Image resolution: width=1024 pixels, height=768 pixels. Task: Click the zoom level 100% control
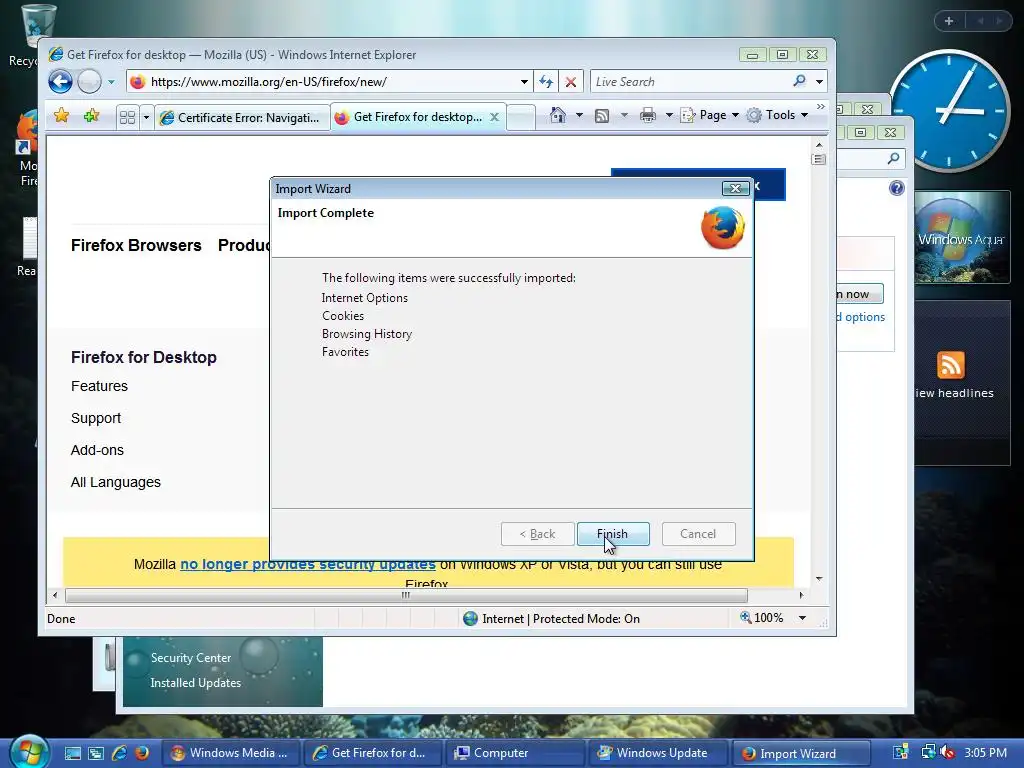click(761, 618)
